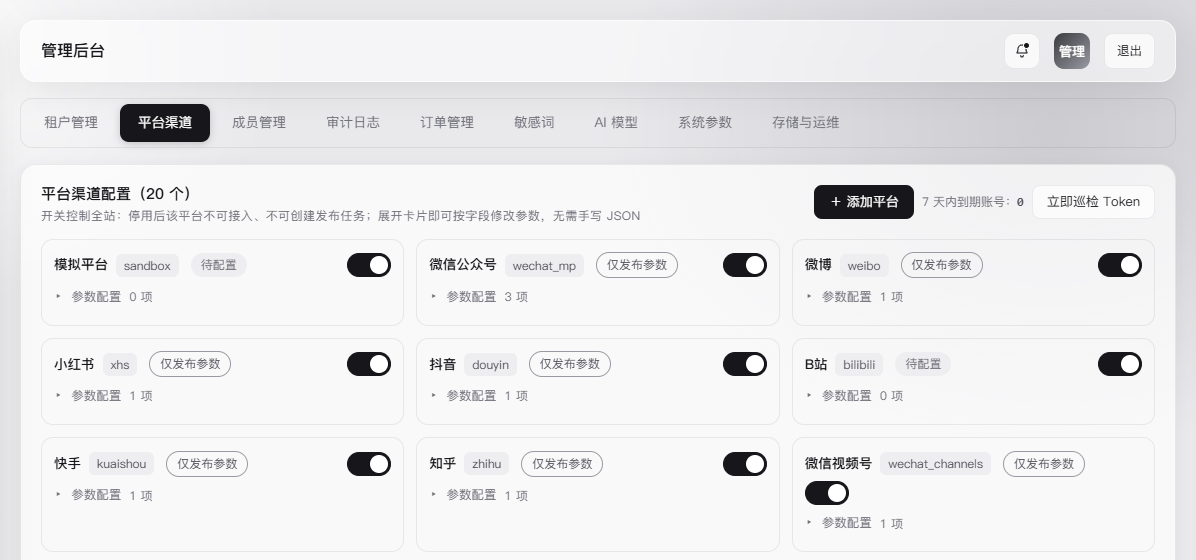The image size is (1196, 560).
Task: Click the bilibili code tag
Action: tap(859, 365)
